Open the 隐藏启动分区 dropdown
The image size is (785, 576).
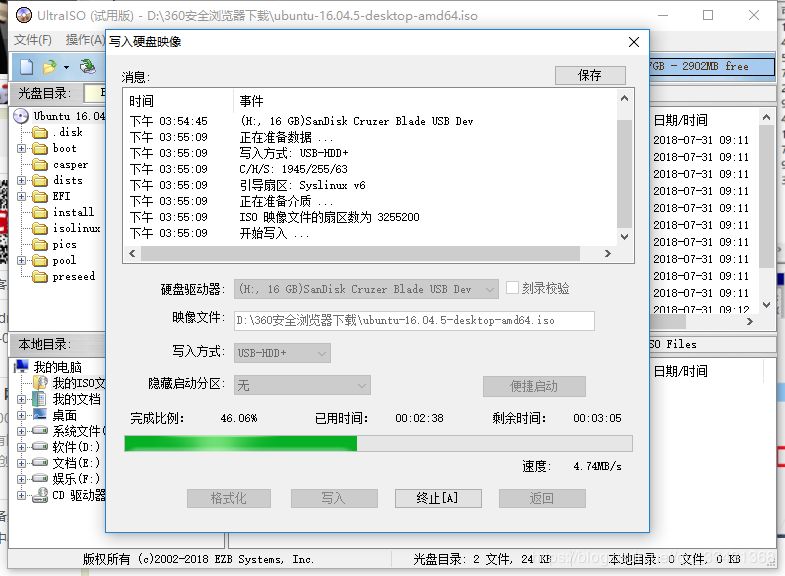pos(302,385)
